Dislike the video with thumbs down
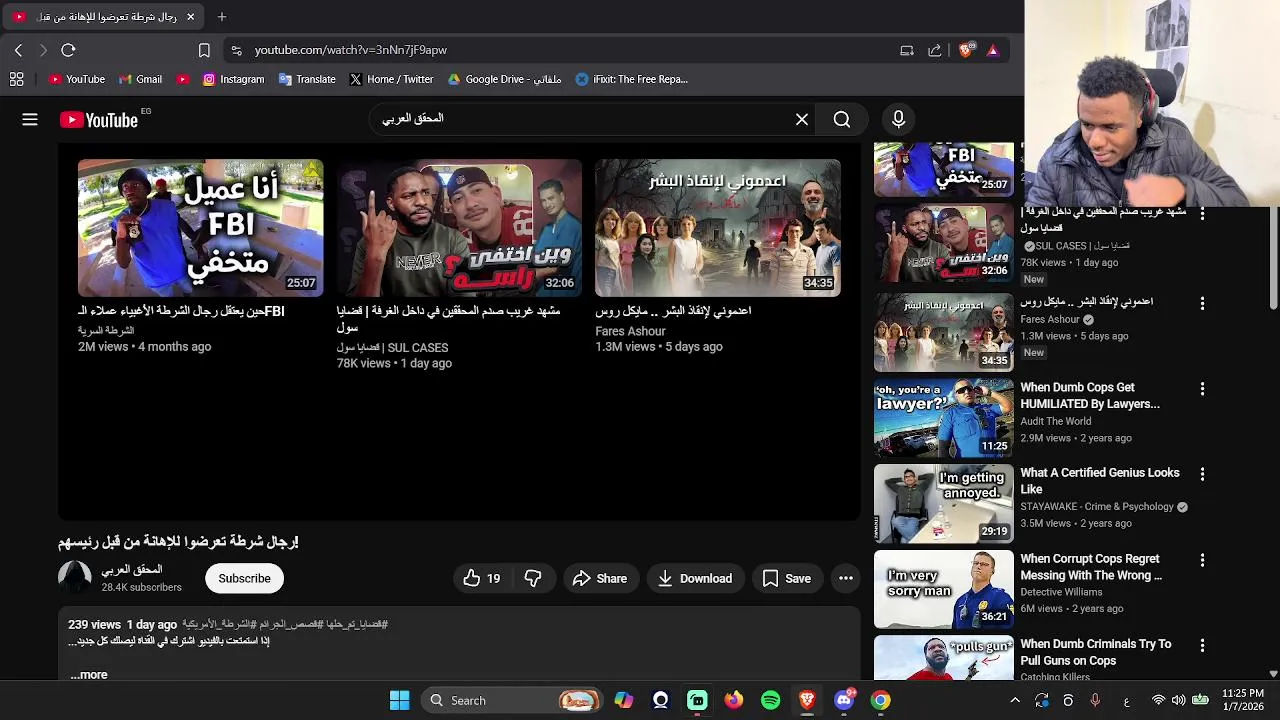Viewport: 1280px width, 720px height. 533,578
